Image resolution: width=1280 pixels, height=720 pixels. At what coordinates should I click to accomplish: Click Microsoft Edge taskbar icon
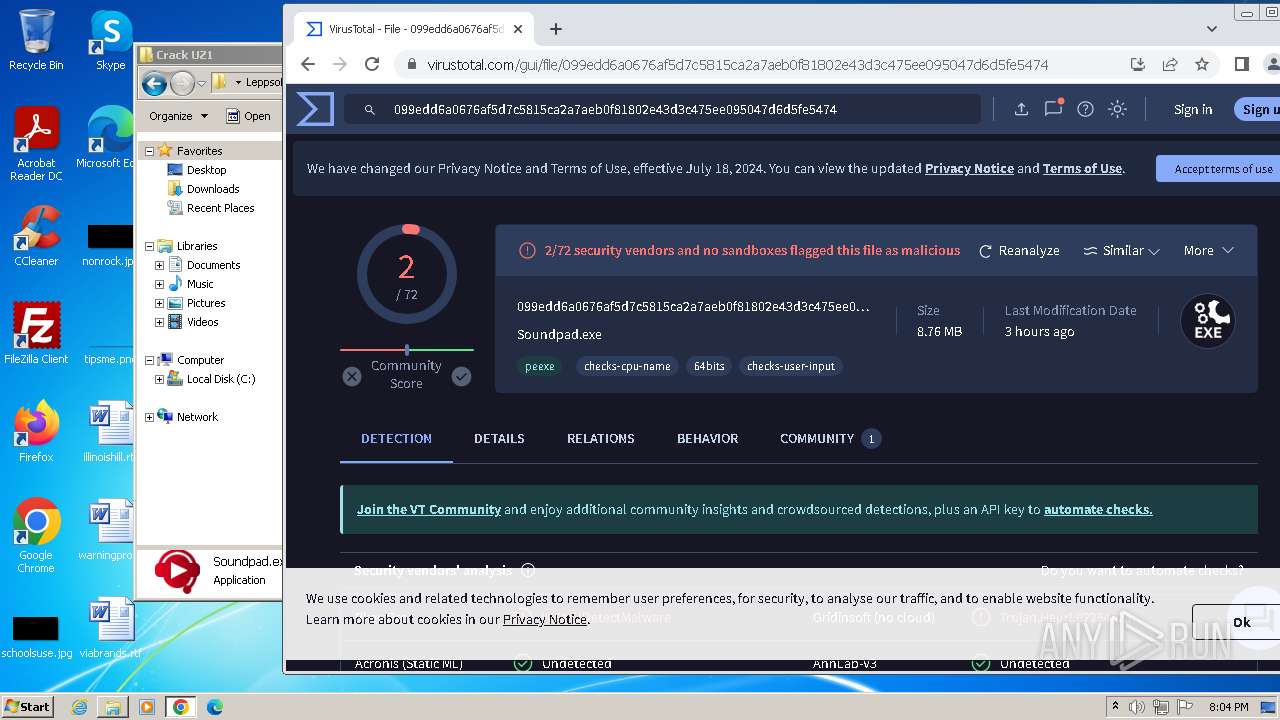pyautogui.click(x=214, y=707)
